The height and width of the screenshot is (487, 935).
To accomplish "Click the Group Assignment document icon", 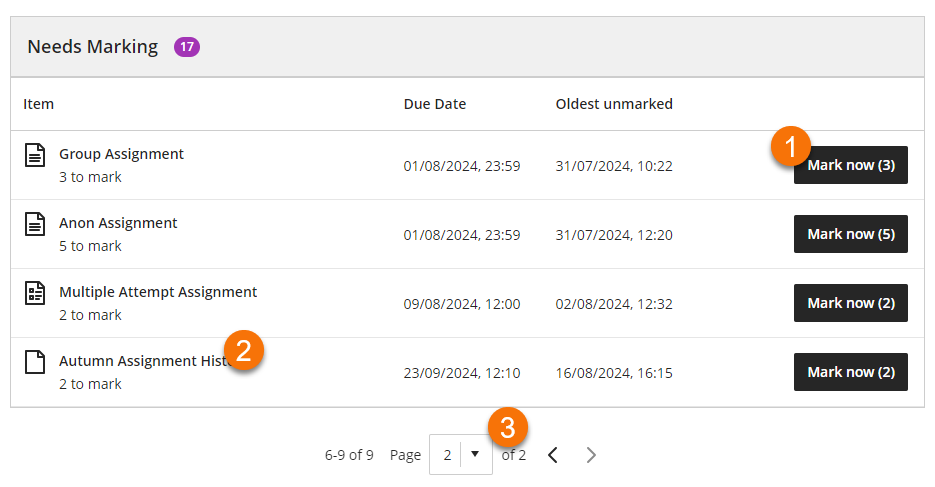I will pos(35,155).
